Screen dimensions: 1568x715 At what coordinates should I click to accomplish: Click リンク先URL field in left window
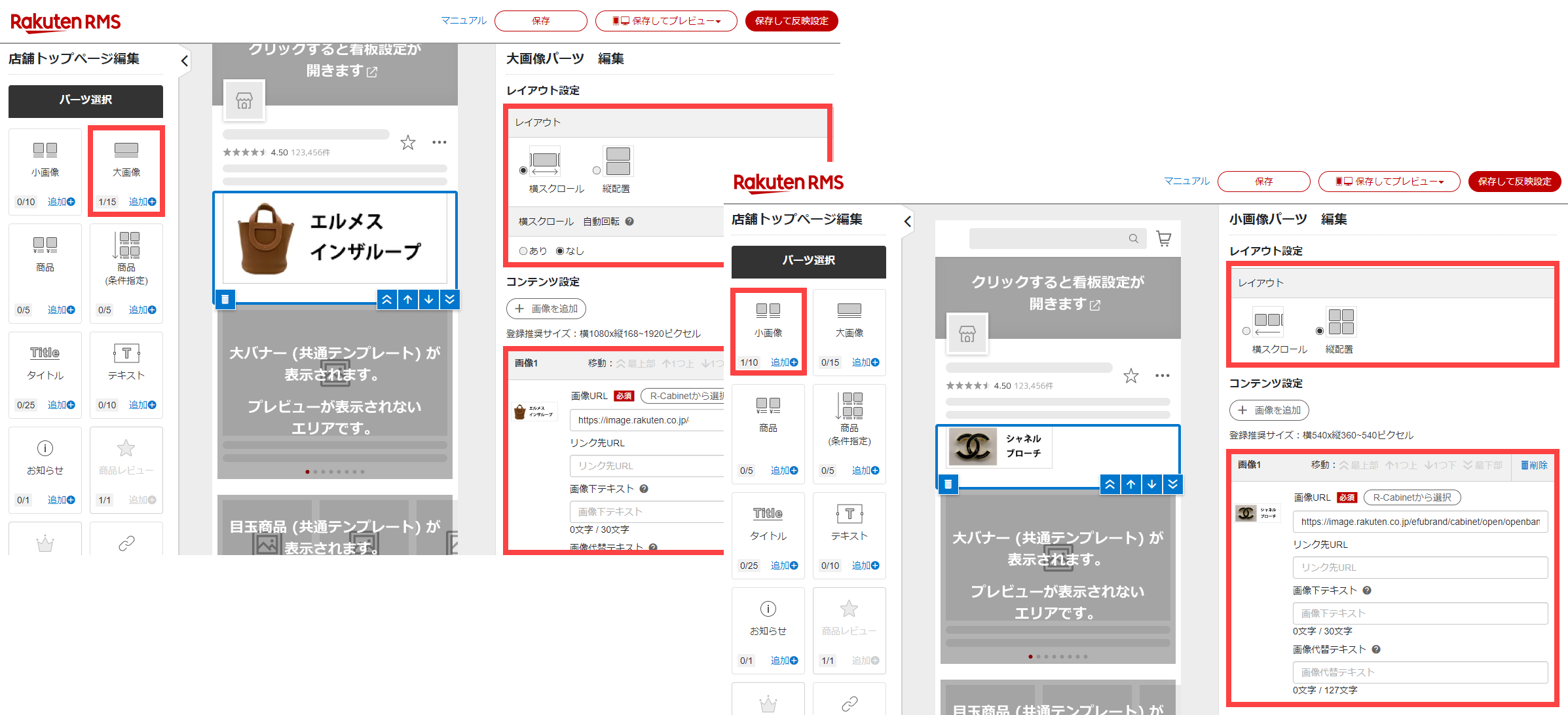point(647,466)
